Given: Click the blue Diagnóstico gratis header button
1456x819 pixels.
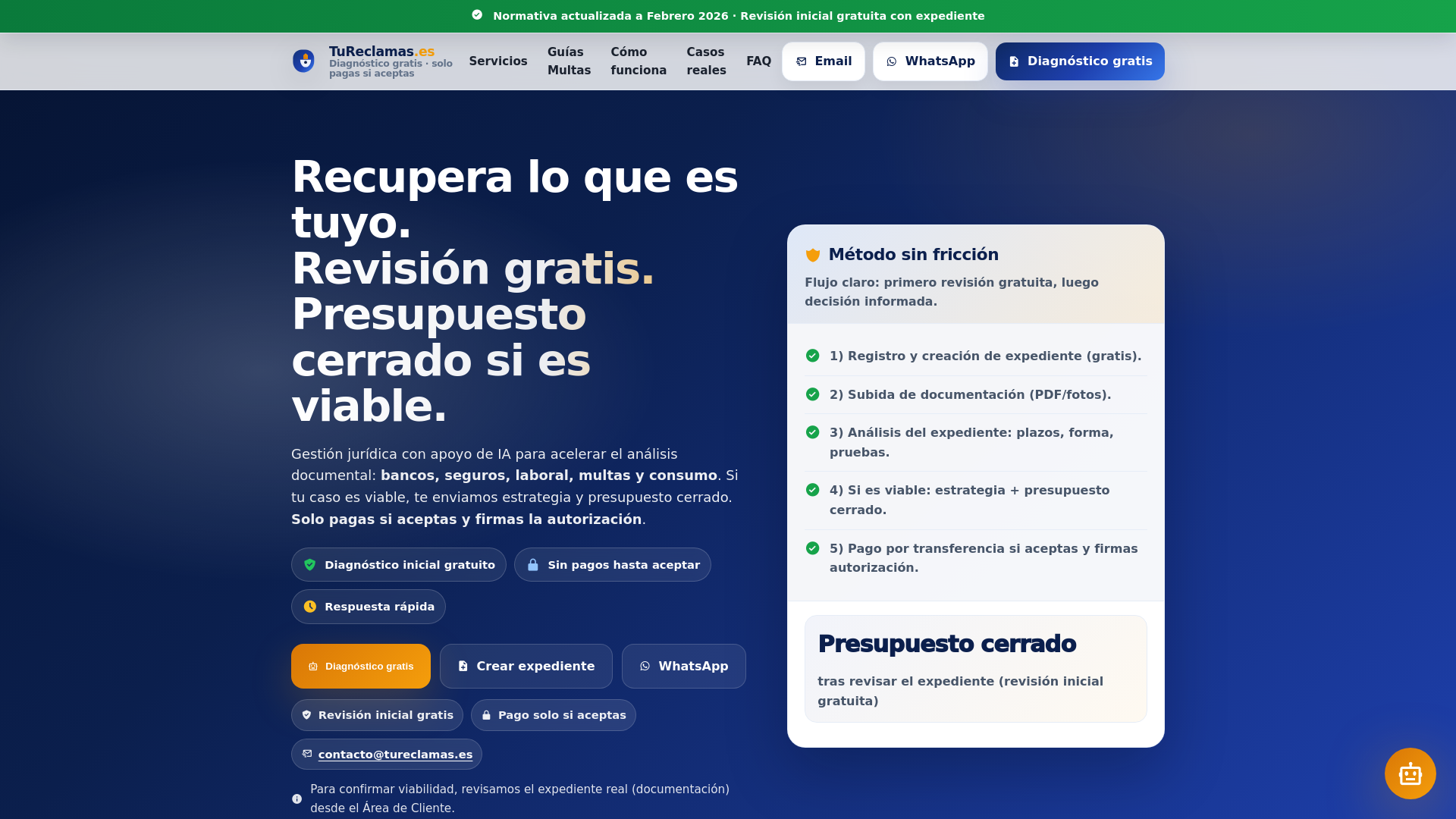Looking at the screenshot, I should (1080, 61).
